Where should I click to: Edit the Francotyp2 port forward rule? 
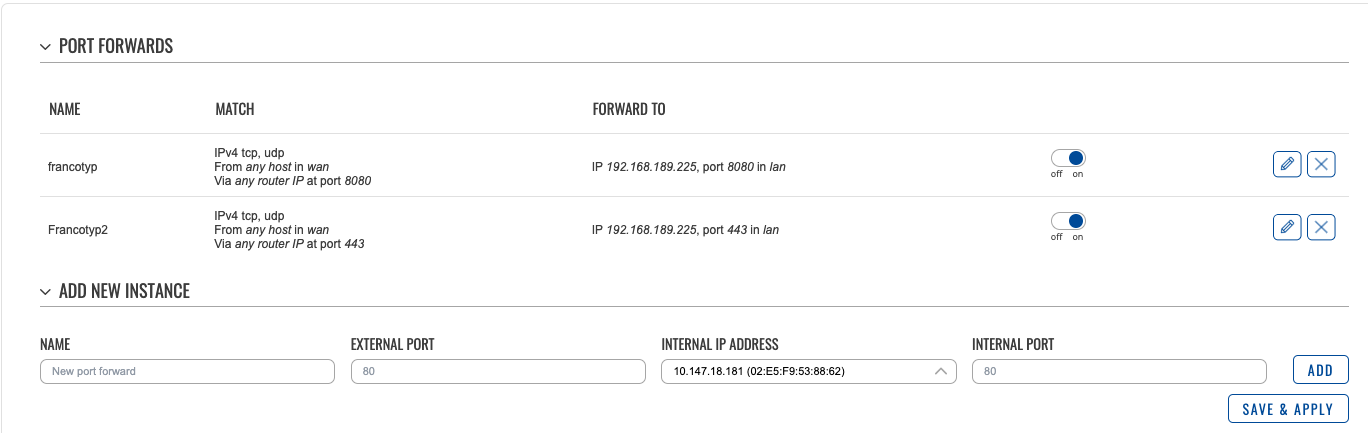point(1287,228)
